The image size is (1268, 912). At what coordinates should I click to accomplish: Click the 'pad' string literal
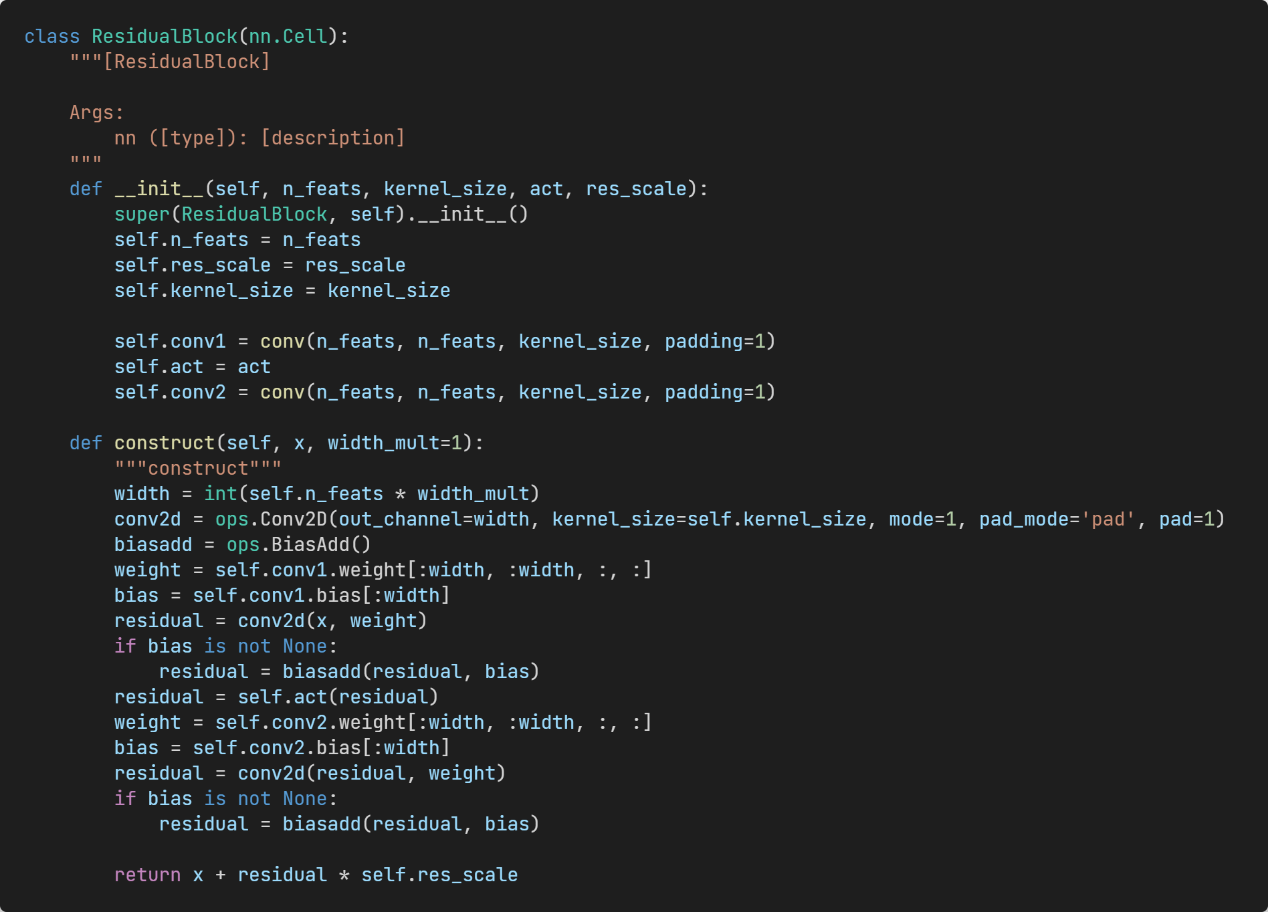[x=1109, y=519]
